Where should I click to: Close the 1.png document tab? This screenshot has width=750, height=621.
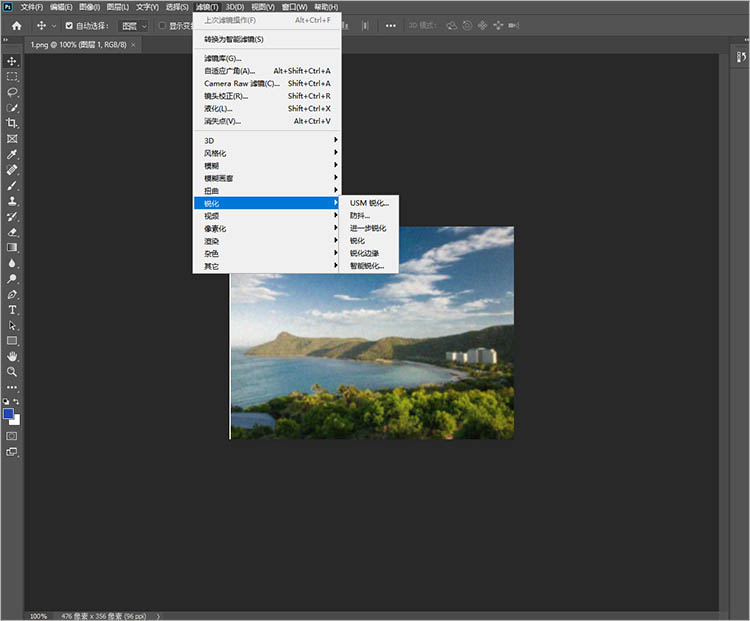[x=133, y=44]
